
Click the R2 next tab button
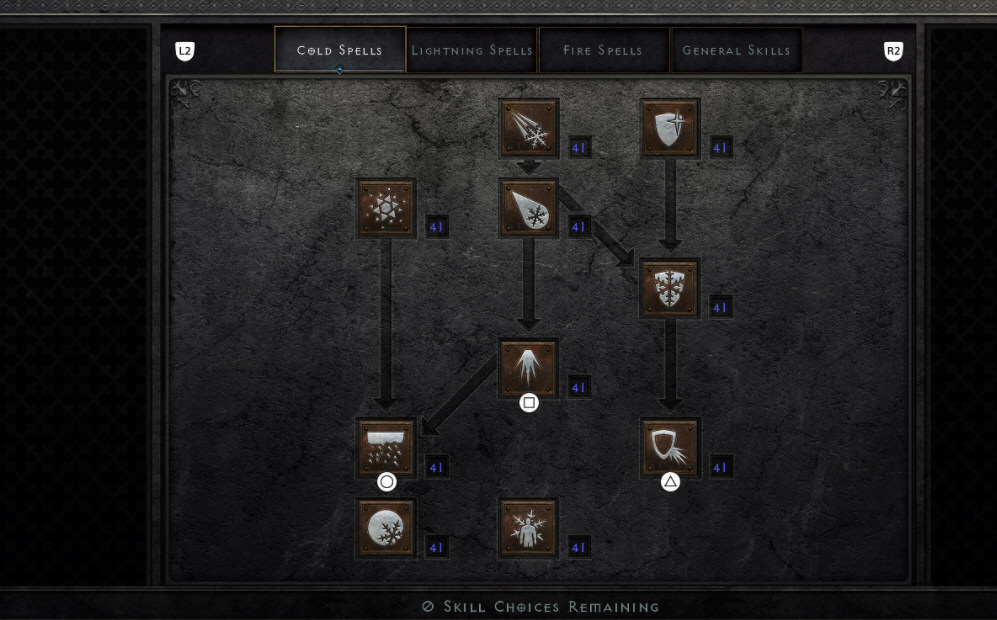(x=893, y=51)
